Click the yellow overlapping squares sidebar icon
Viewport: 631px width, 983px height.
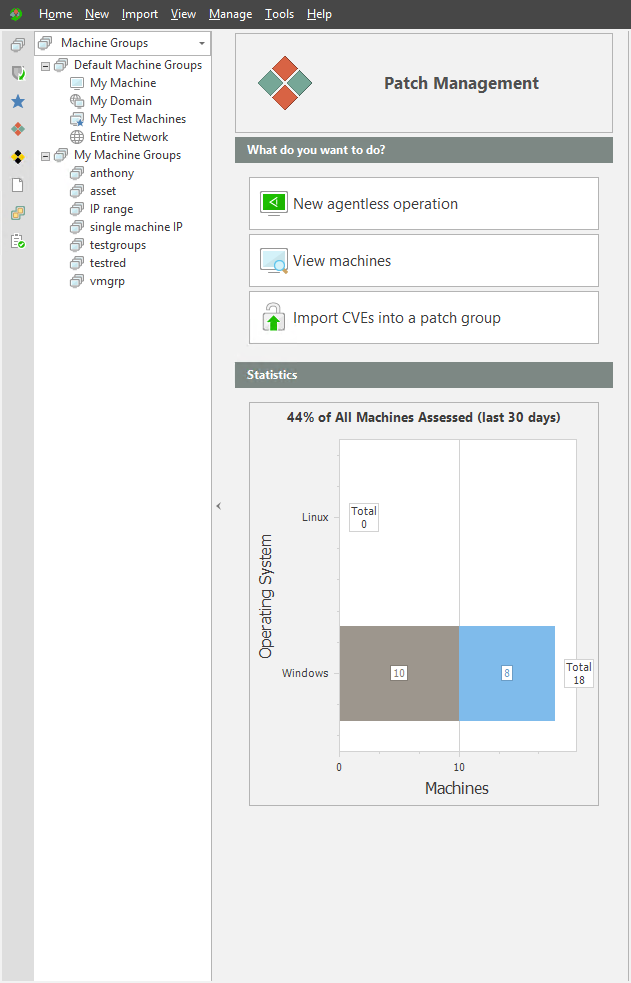click(x=17, y=213)
